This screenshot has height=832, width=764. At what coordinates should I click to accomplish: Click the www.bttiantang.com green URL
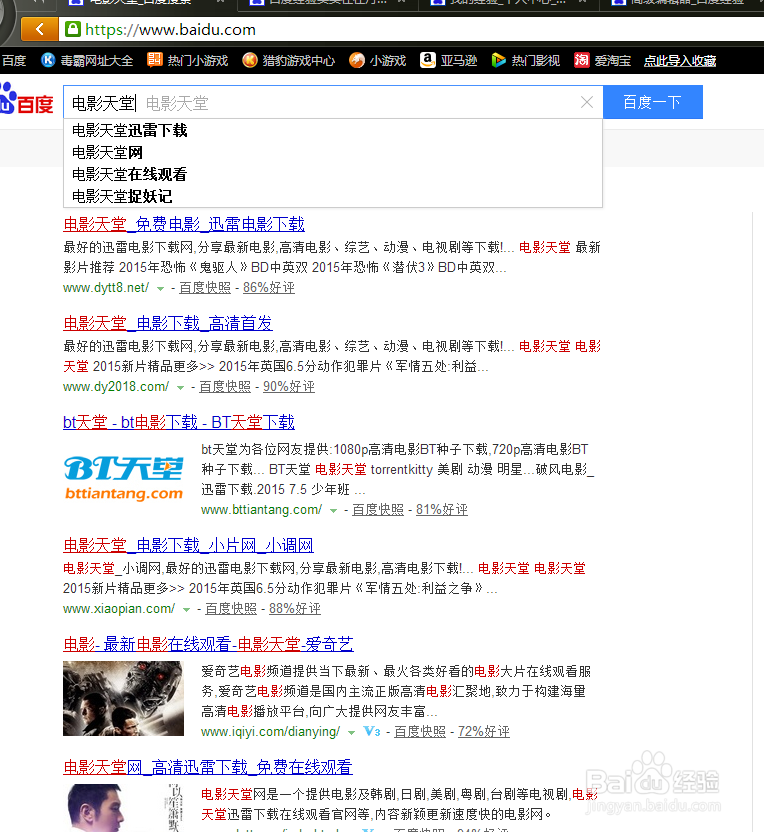pyautogui.click(x=262, y=510)
